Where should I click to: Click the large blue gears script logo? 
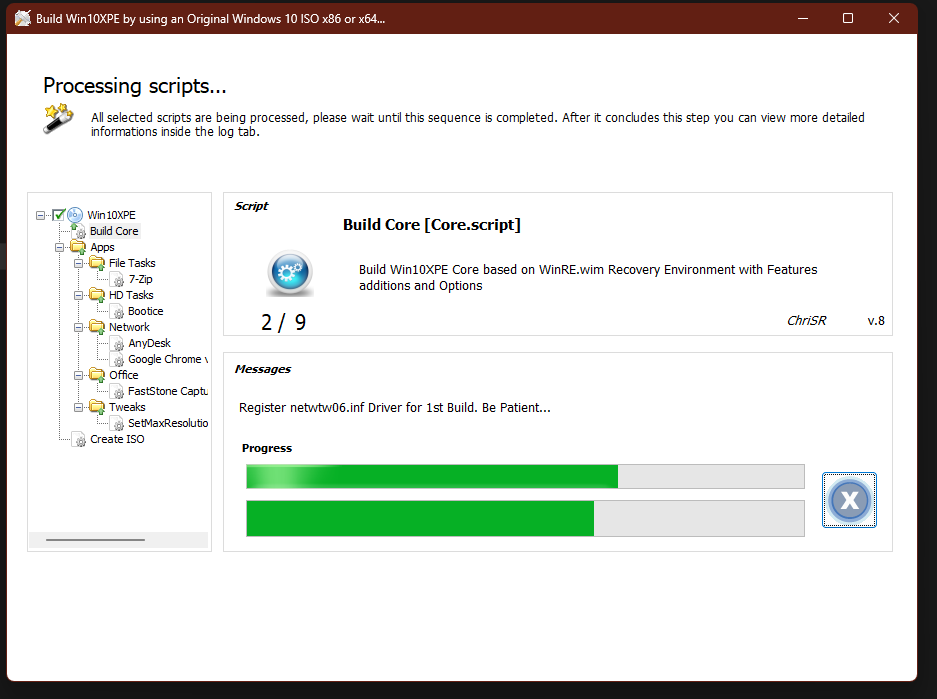click(290, 273)
